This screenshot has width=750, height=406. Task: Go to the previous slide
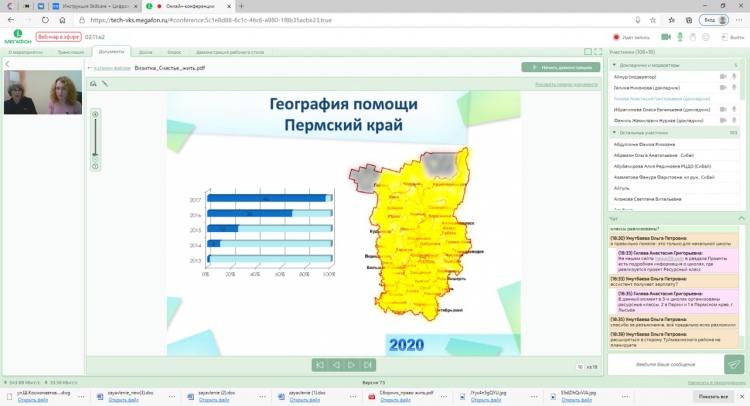(x=336, y=365)
